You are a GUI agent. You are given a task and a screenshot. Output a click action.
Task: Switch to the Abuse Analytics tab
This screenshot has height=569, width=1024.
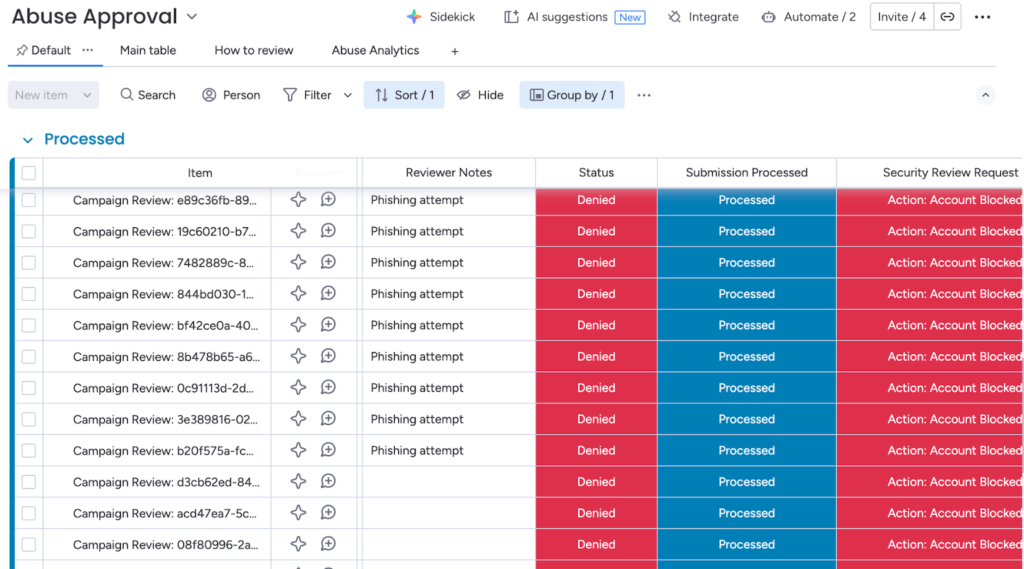point(375,50)
